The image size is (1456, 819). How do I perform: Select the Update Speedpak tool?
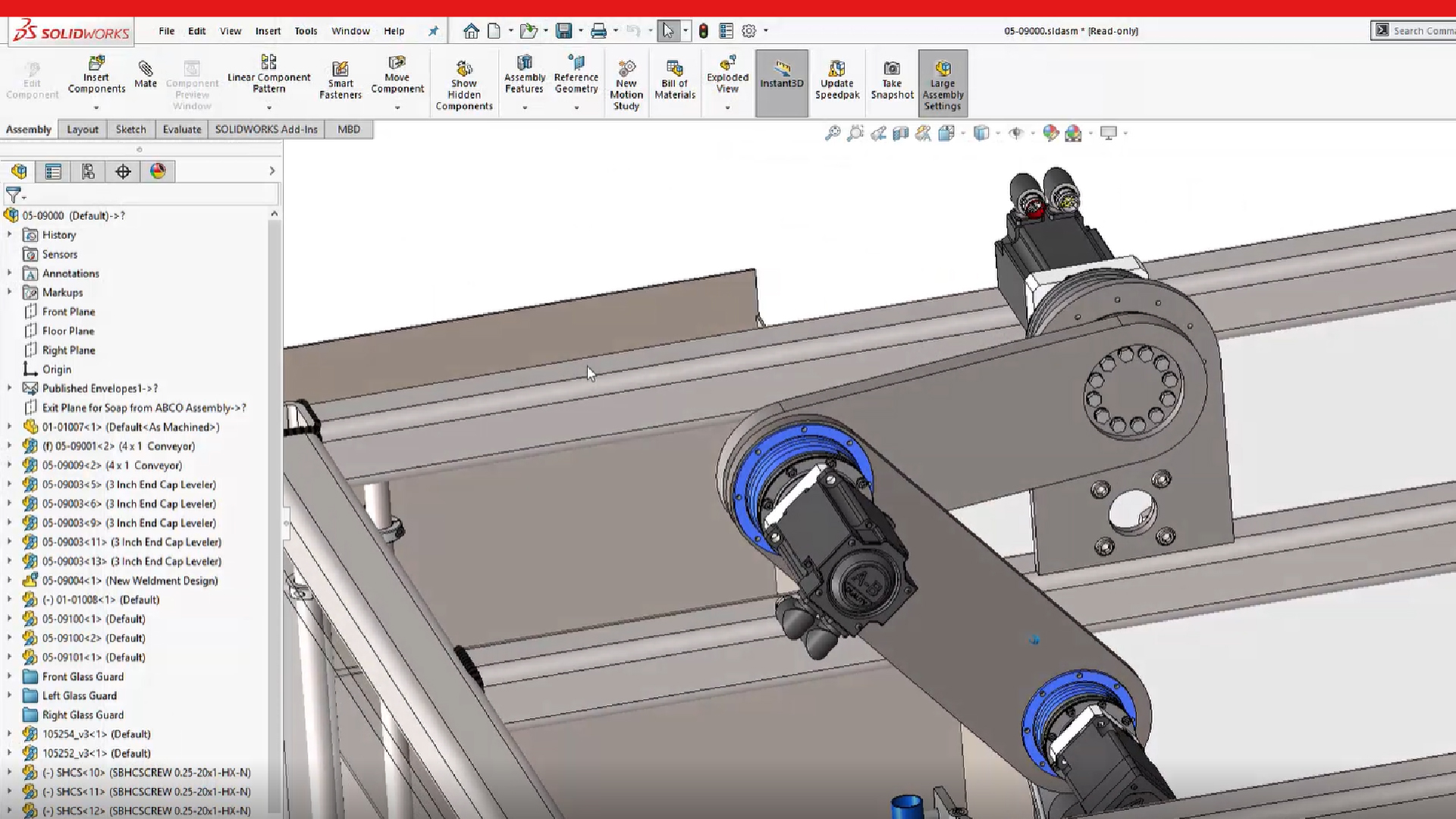click(x=837, y=69)
